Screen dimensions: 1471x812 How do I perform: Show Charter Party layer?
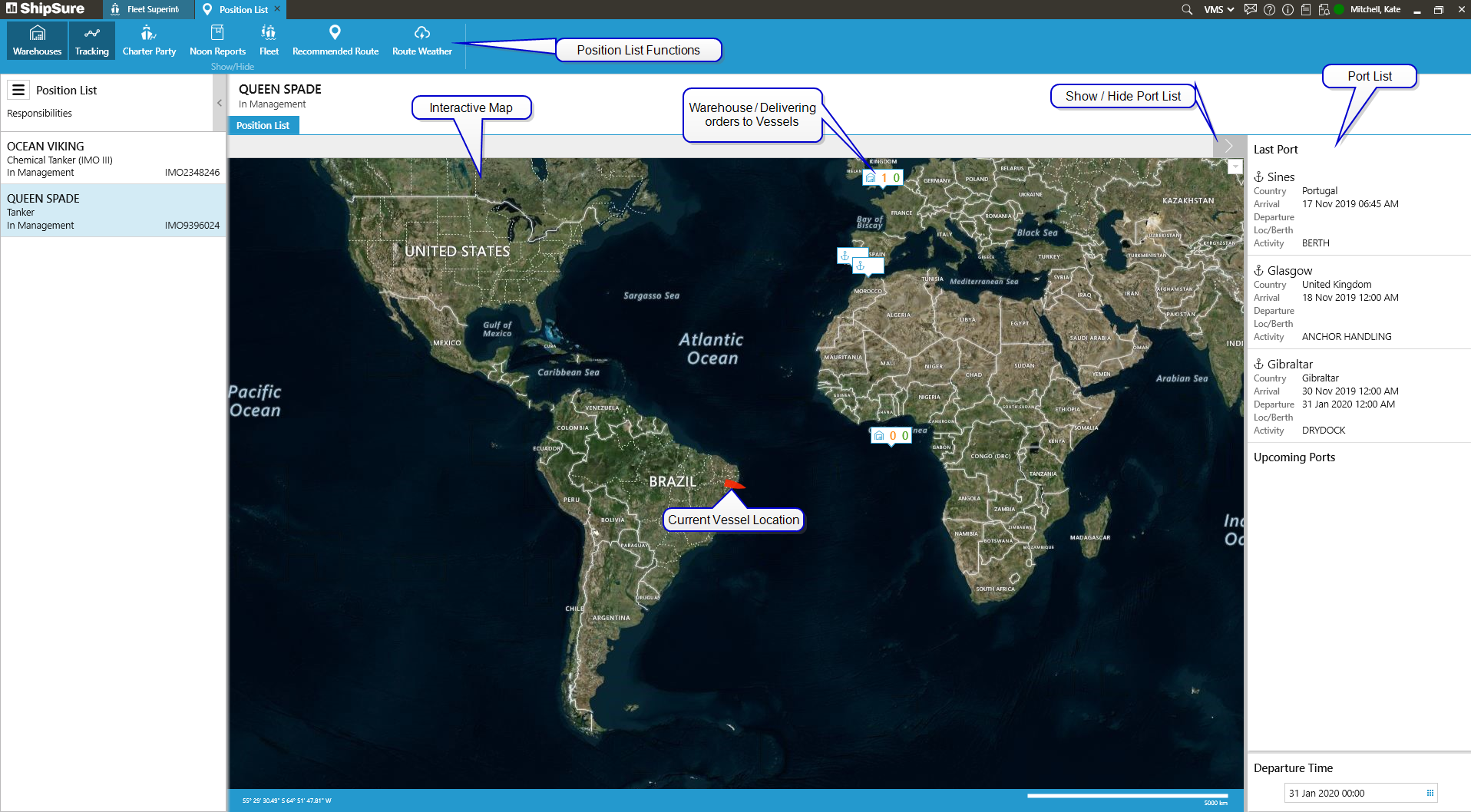tap(149, 40)
